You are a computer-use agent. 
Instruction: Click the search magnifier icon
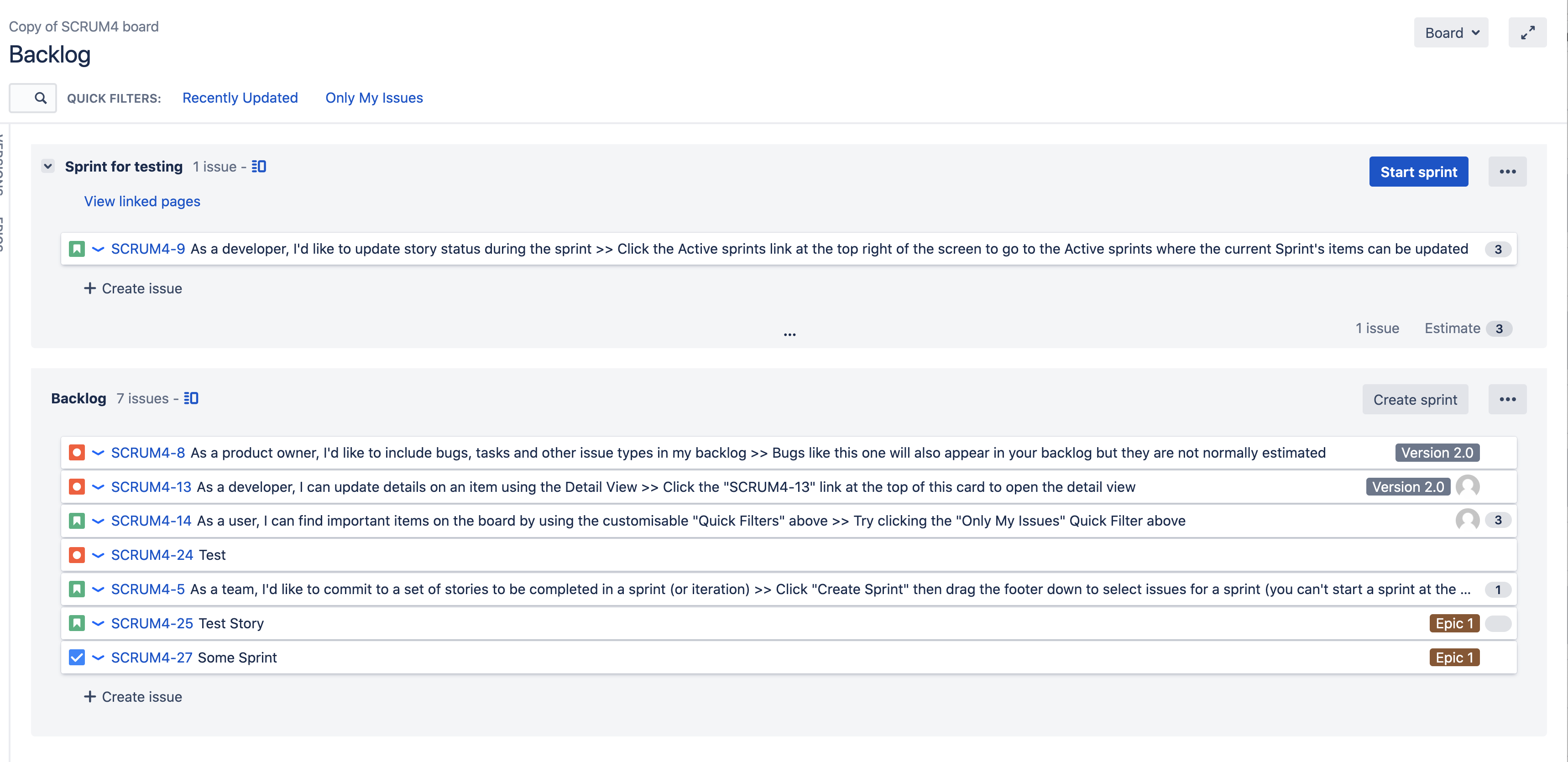click(x=40, y=98)
